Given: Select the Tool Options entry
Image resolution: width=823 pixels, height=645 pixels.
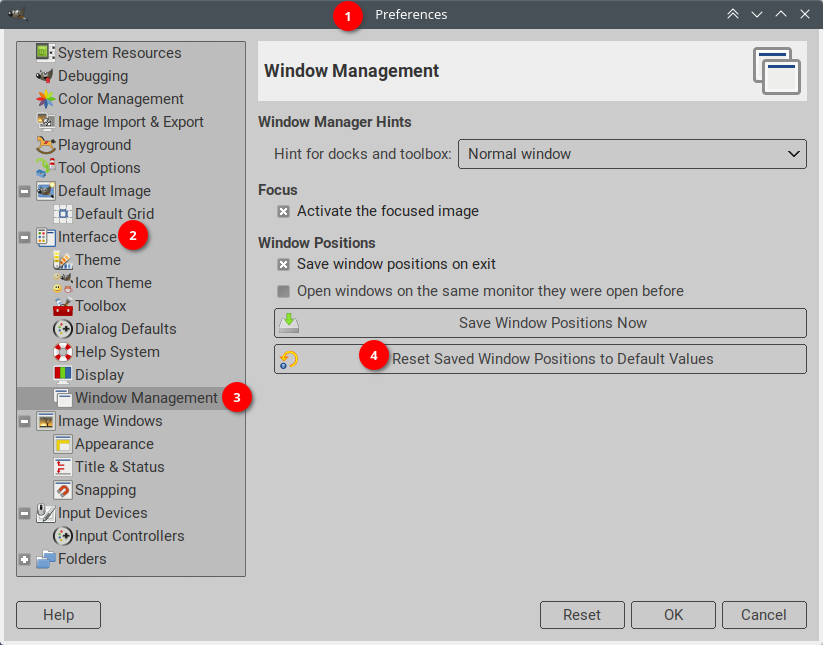Looking at the screenshot, I should click(99, 168).
